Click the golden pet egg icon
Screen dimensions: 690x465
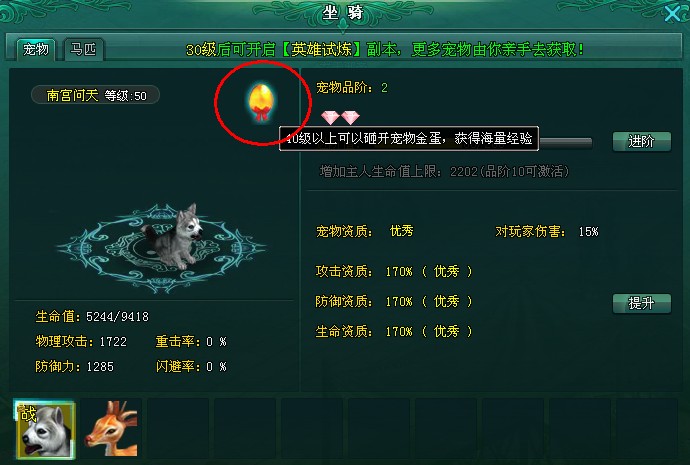pos(261,102)
